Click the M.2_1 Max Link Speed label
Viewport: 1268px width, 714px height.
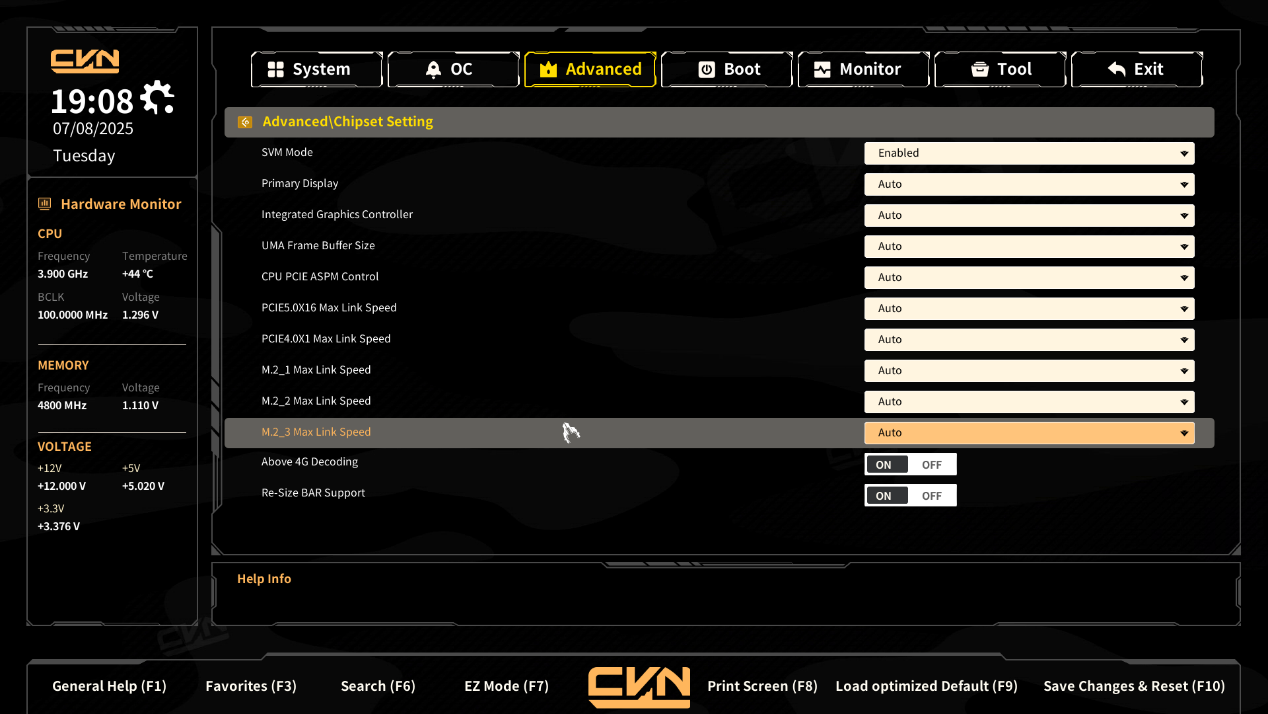pos(316,369)
